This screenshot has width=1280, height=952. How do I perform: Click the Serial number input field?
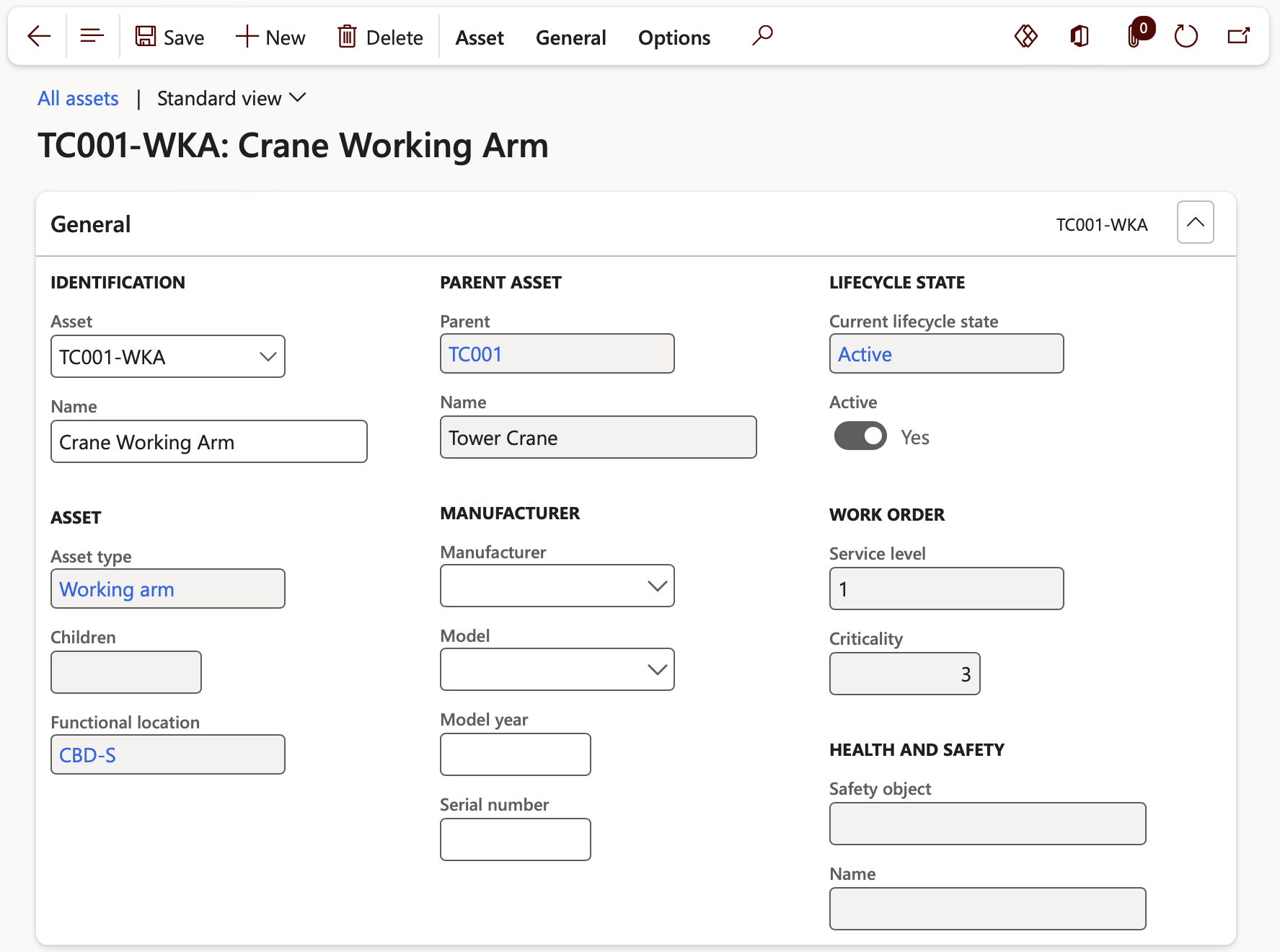coord(516,839)
